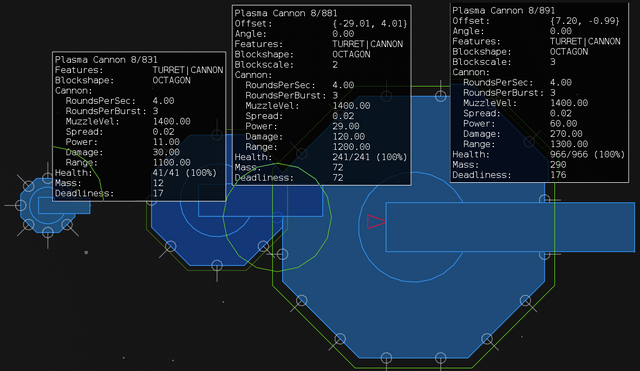Click the Damage 270.00 value in 8/891 panel
This screenshot has height=371, width=640.
point(566,134)
